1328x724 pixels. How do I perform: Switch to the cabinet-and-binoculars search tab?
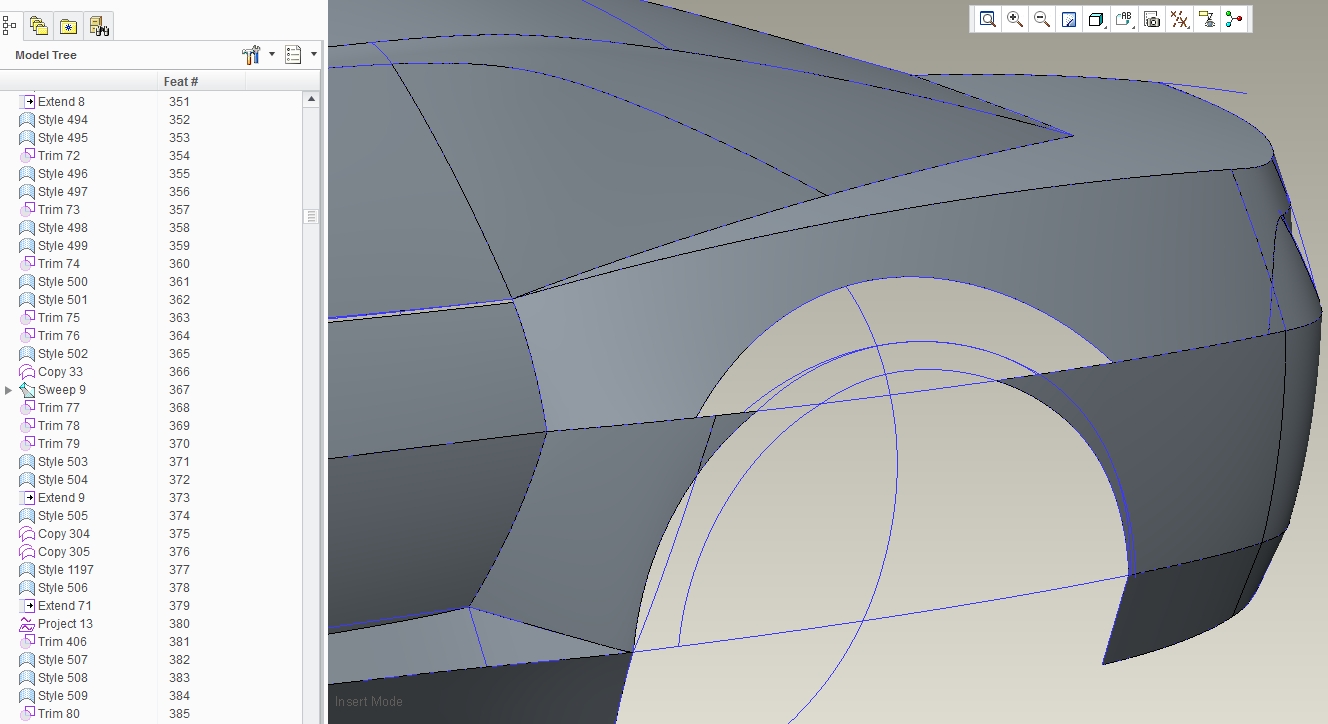pyautogui.click(x=98, y=26)
